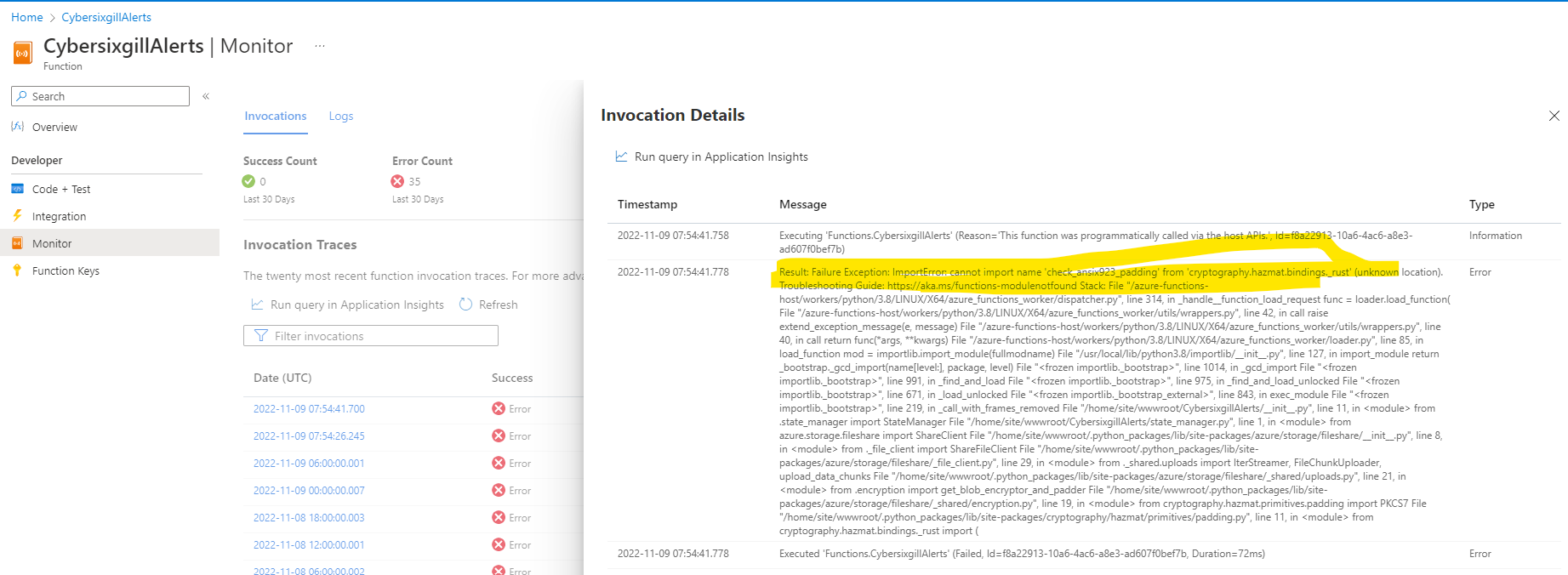
Task: Click the filter funnel icon
Action: click(261, 336)
